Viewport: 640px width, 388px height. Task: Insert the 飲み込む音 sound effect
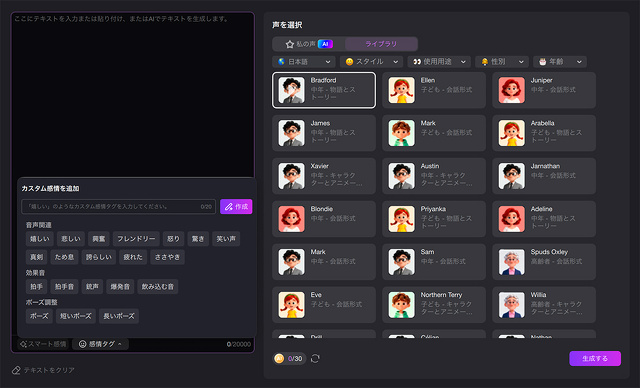click(x=158, y=287)
